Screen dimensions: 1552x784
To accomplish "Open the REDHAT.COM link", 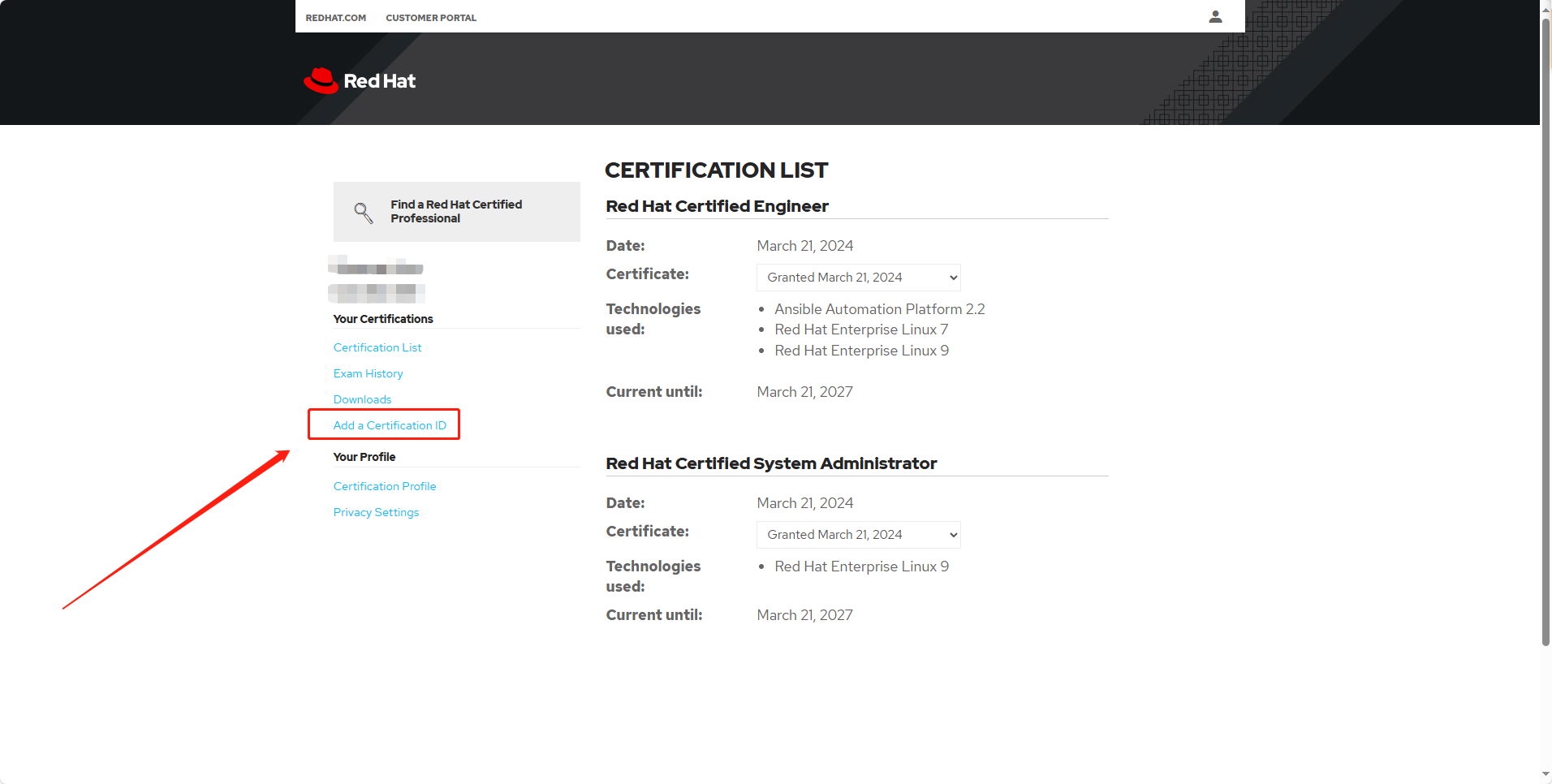I will pos(336,18).
